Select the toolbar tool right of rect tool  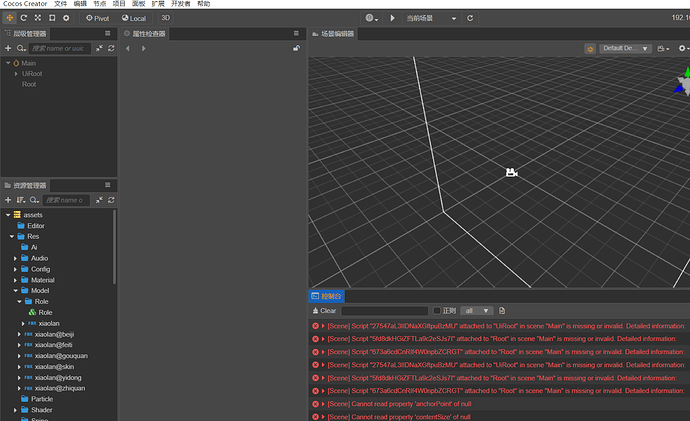(66, 18)
